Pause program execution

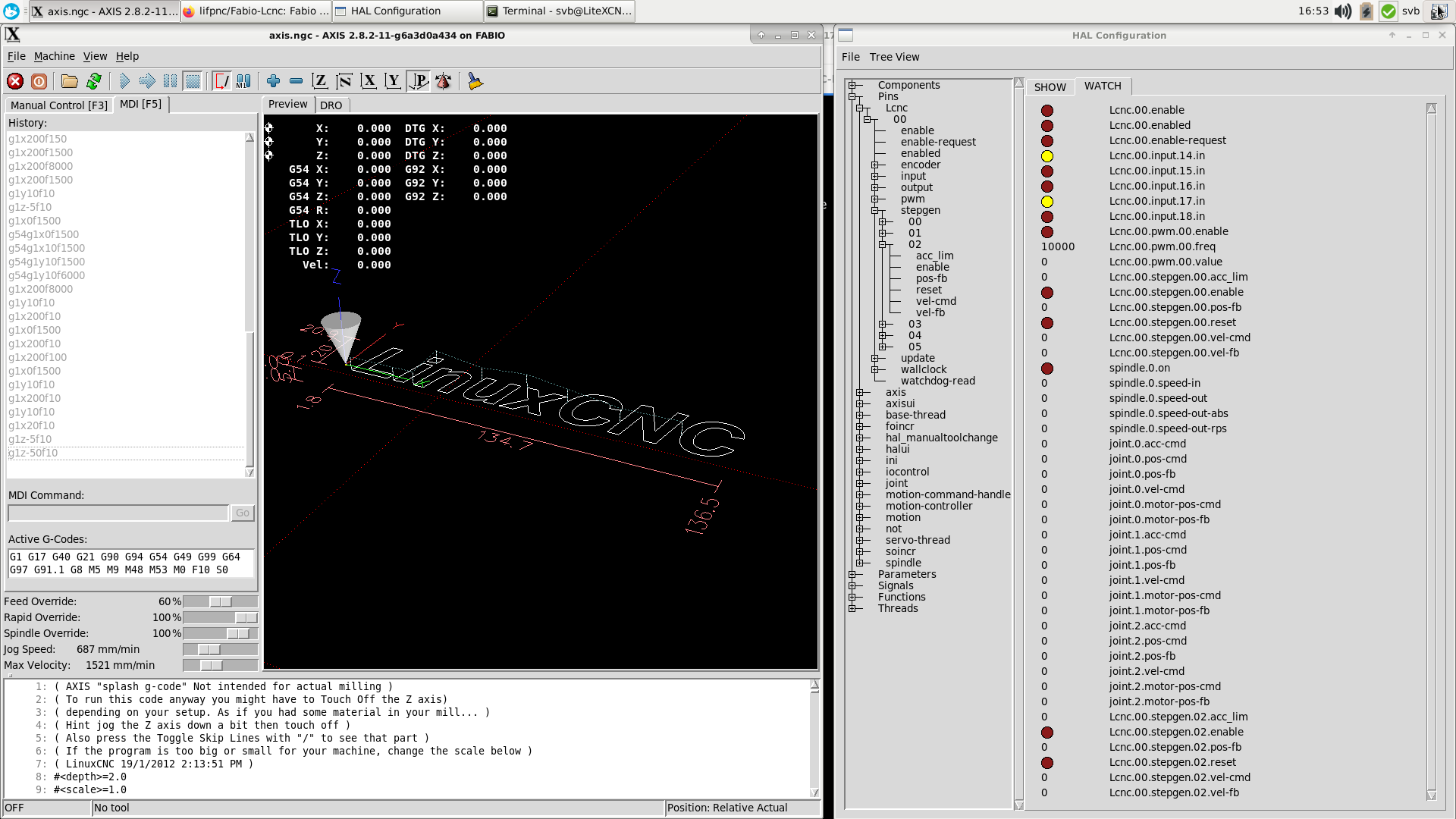[x=170, y=81]
